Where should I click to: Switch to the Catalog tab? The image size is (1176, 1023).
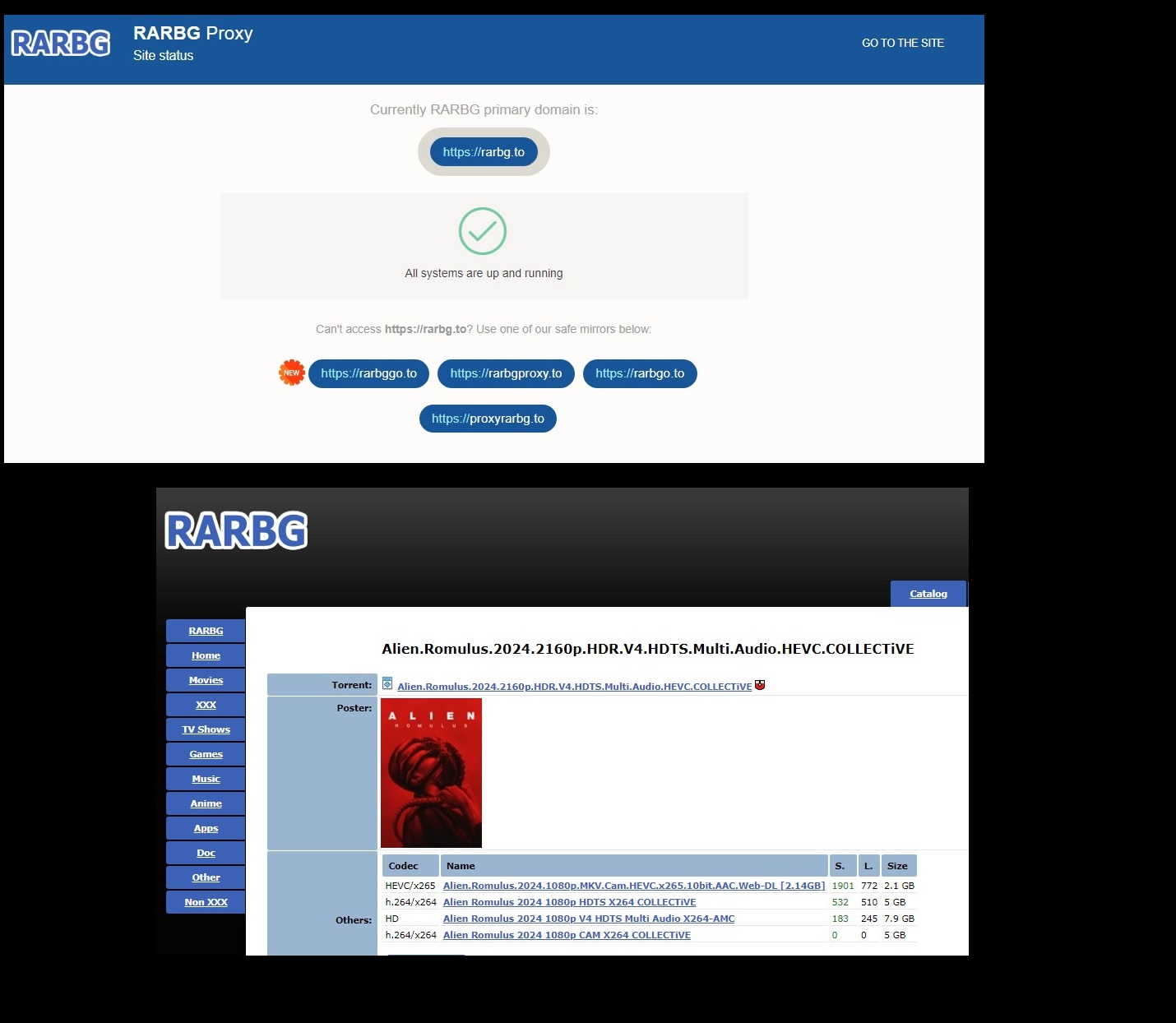928,594
